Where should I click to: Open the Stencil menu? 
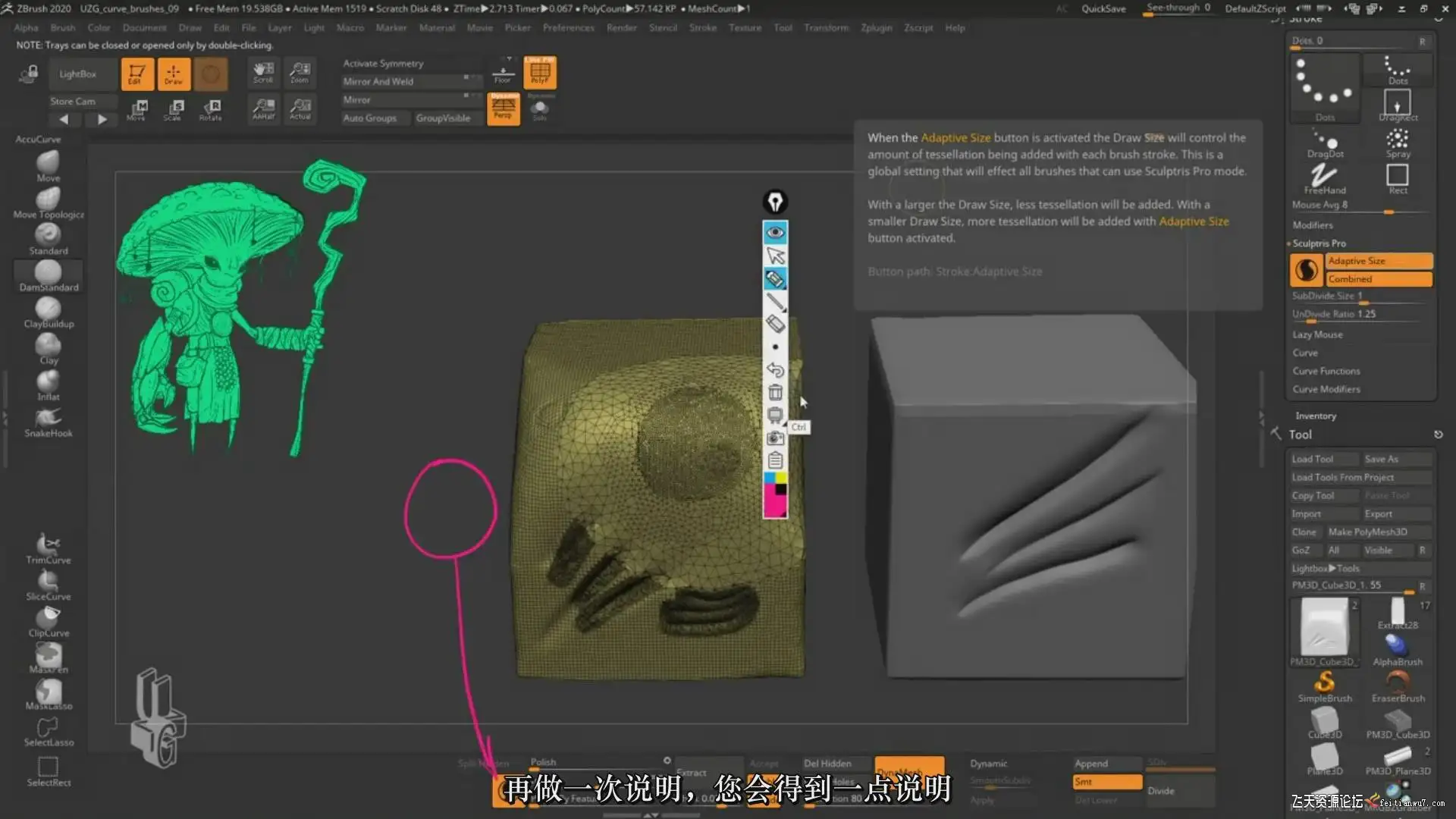tap(662, 27)
